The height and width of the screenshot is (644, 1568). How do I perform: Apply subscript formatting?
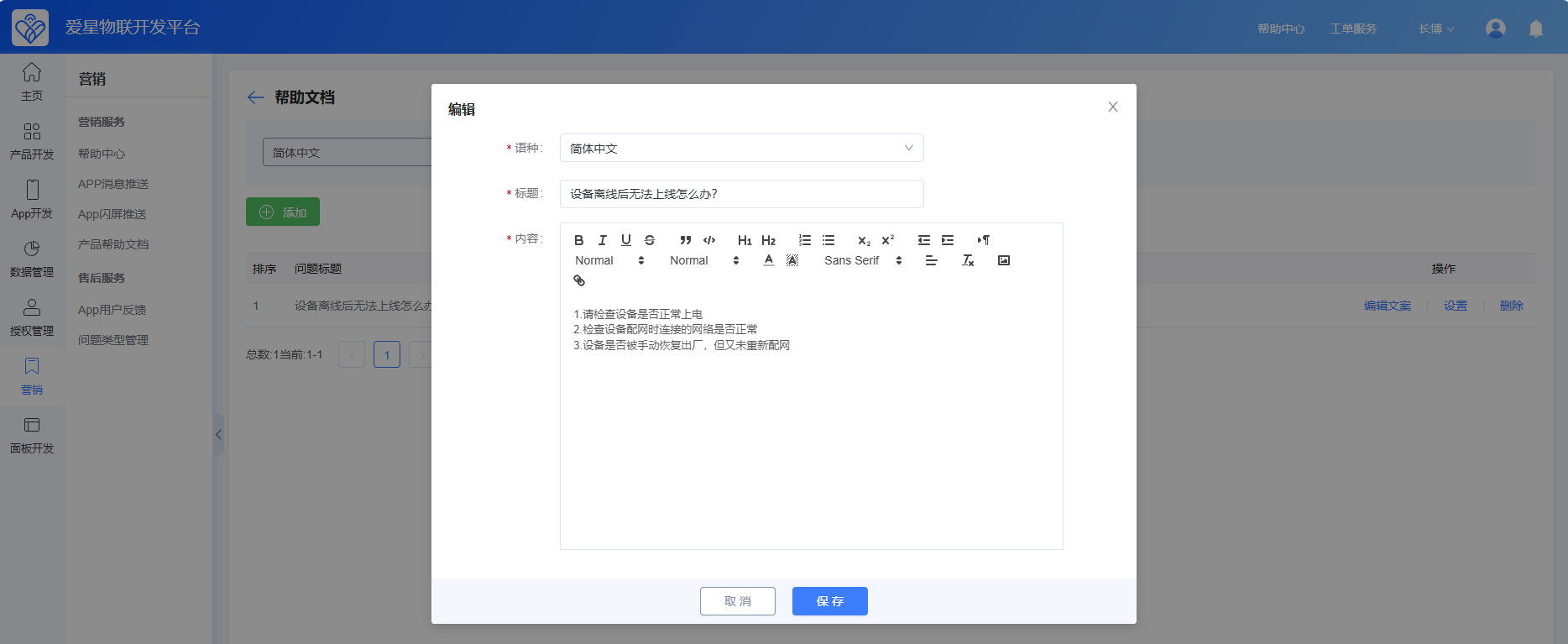coord(864,240)
